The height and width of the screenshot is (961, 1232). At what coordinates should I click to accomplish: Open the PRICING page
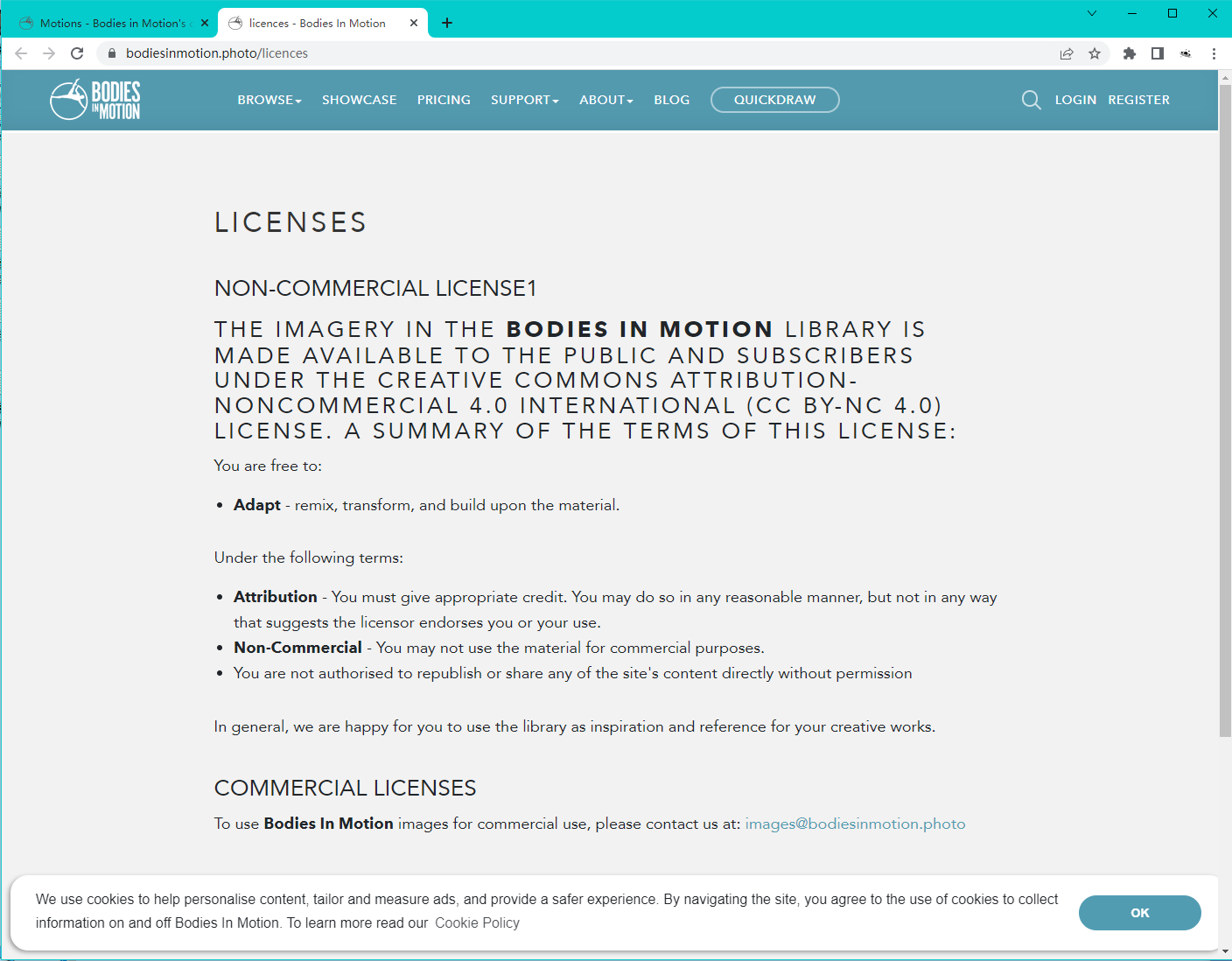(444, 100)
